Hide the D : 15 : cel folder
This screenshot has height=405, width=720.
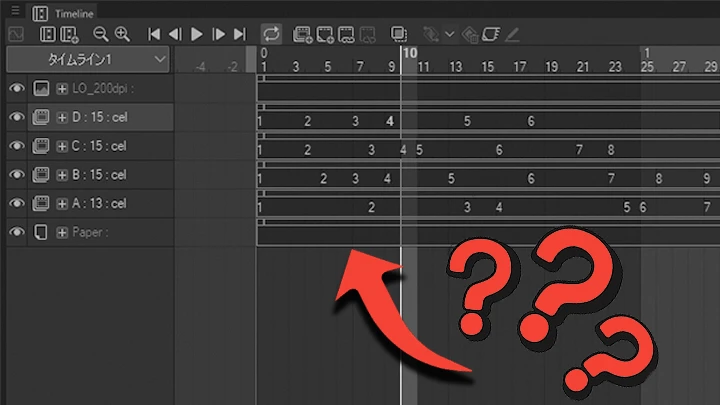tap(17, 117)
